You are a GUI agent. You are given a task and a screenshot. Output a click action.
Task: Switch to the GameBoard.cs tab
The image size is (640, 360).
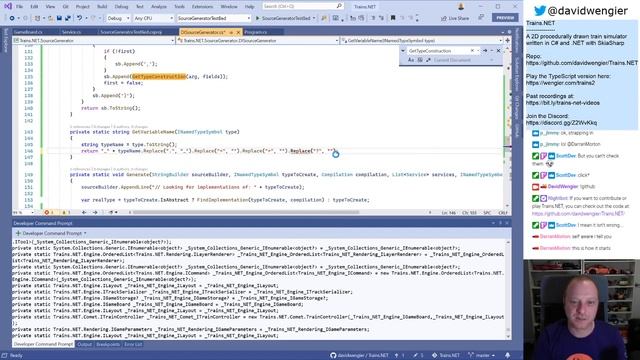point(28,32)
